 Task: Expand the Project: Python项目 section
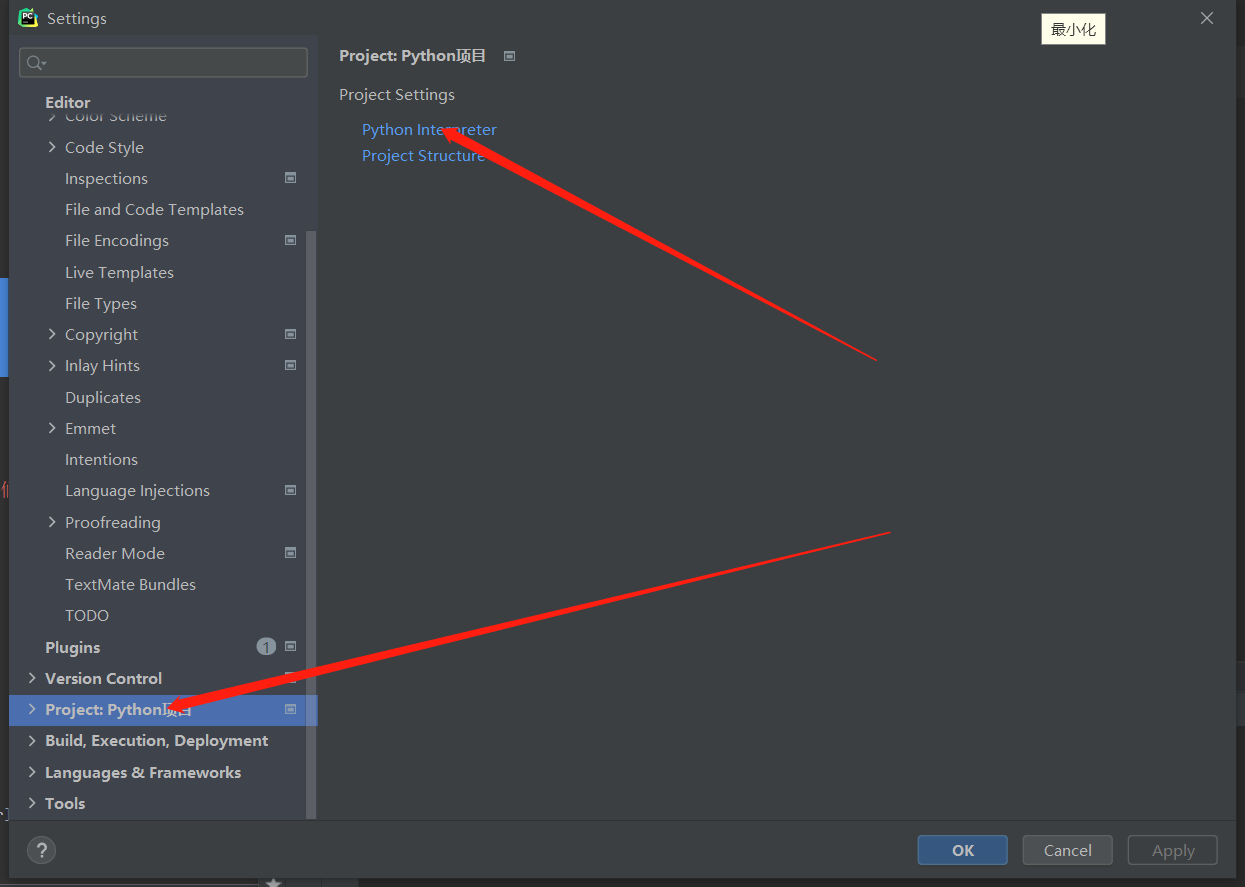click(x=32, y=709)
